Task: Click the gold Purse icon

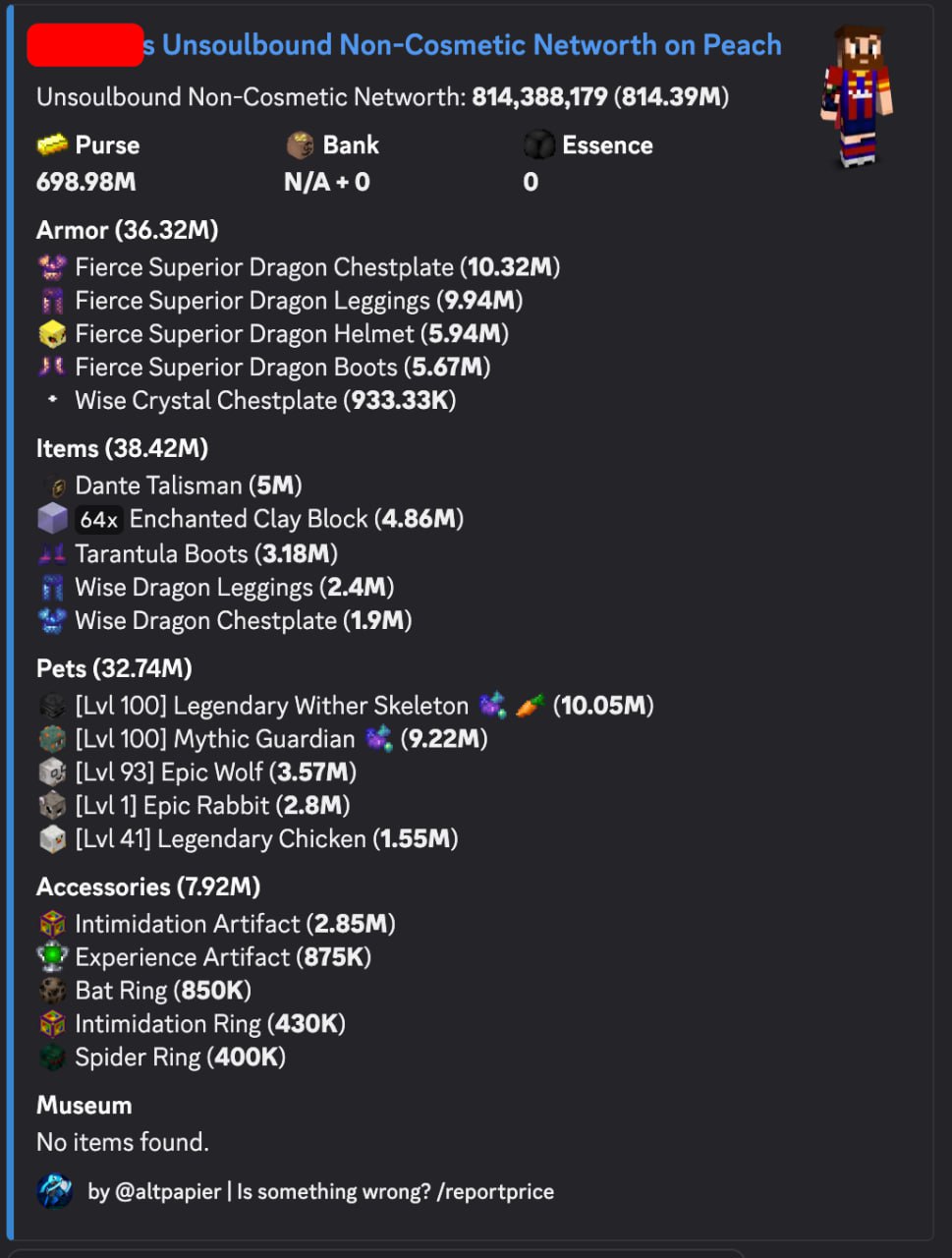Action: 52,145
